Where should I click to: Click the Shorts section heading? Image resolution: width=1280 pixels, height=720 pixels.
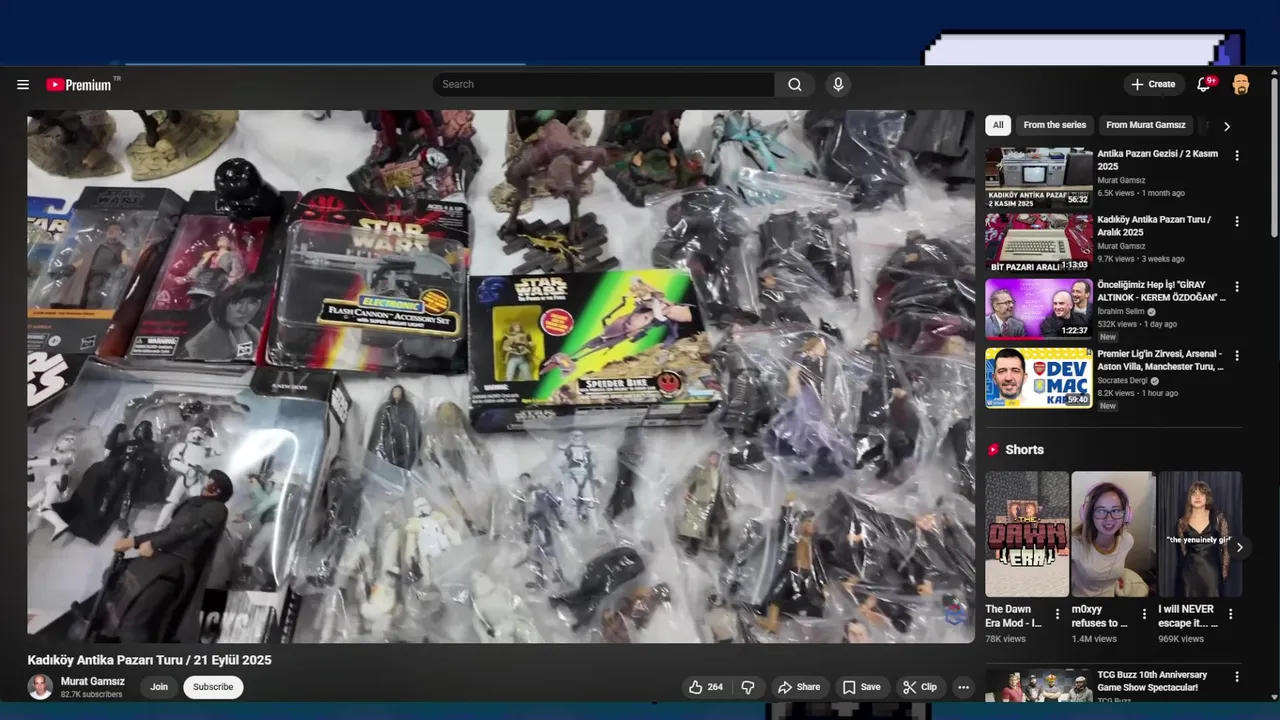coord(1024,450)
